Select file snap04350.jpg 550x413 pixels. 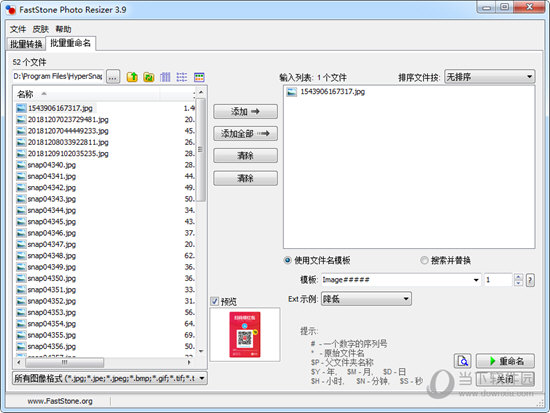(52, 278)
